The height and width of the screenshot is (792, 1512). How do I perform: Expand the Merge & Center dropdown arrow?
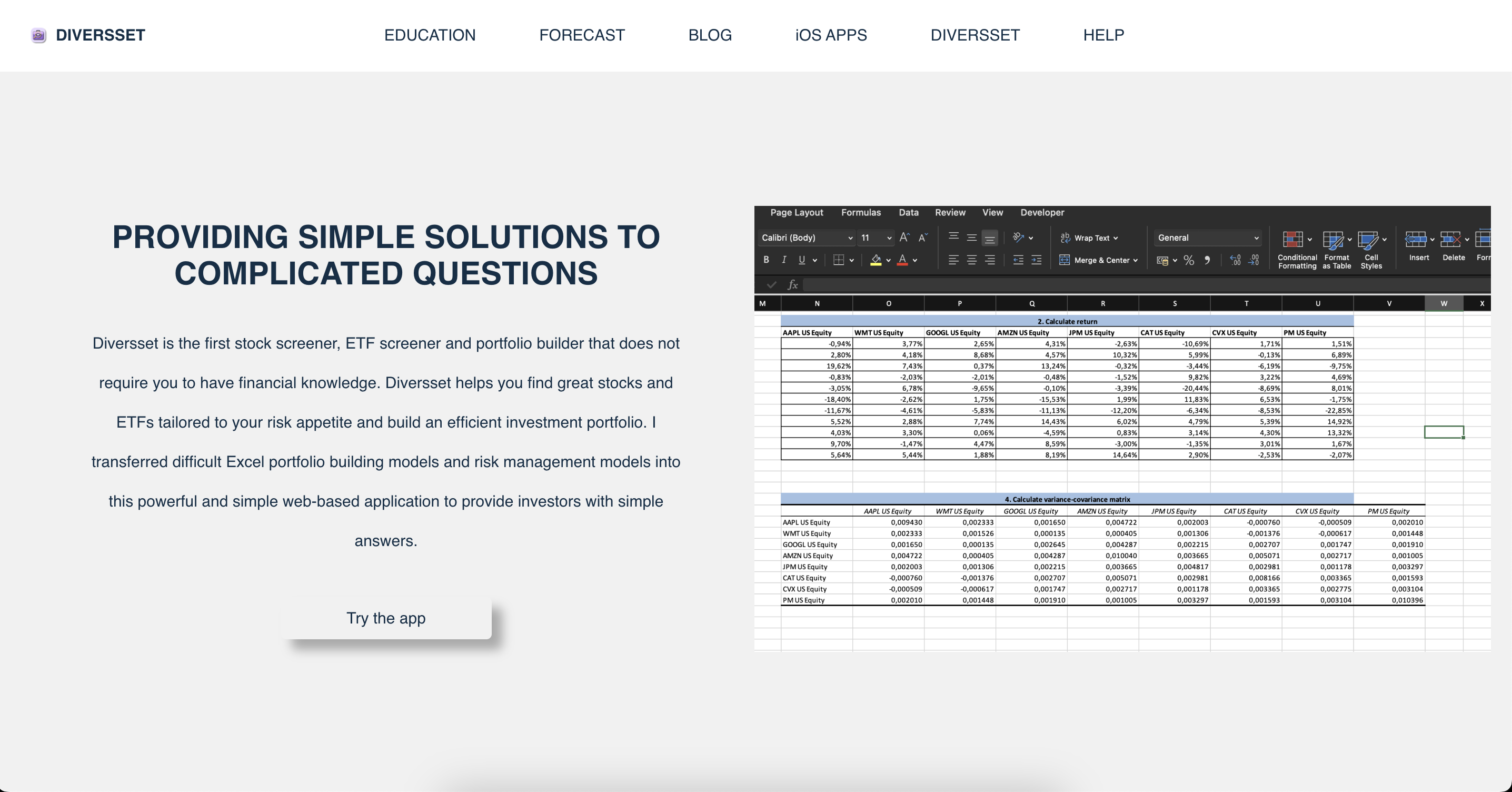1136,260
